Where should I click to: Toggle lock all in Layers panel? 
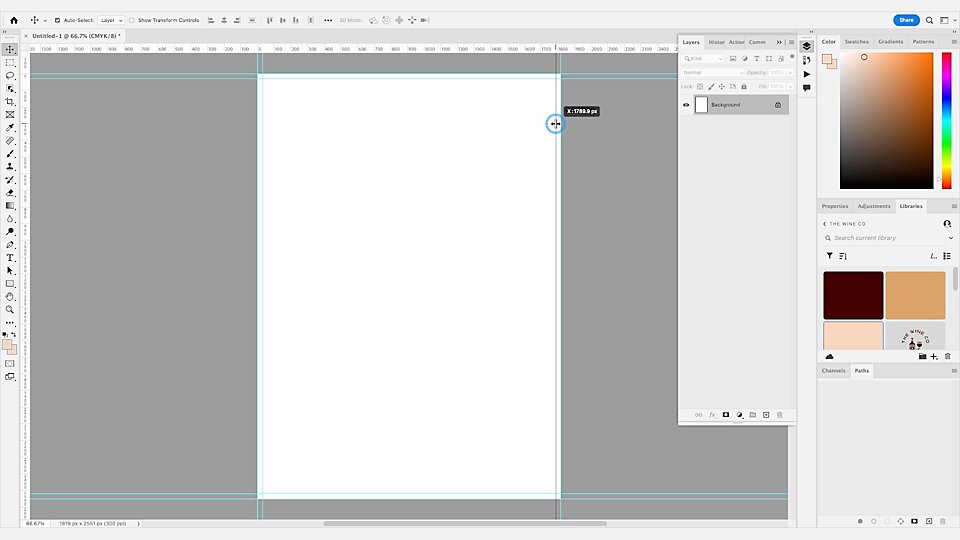[x=744, y=86]
